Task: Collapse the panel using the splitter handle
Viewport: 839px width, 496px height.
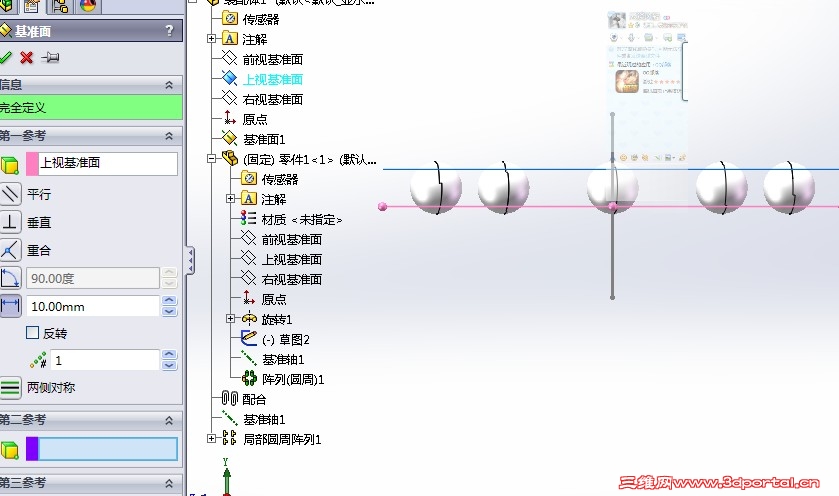Action: 190,261
